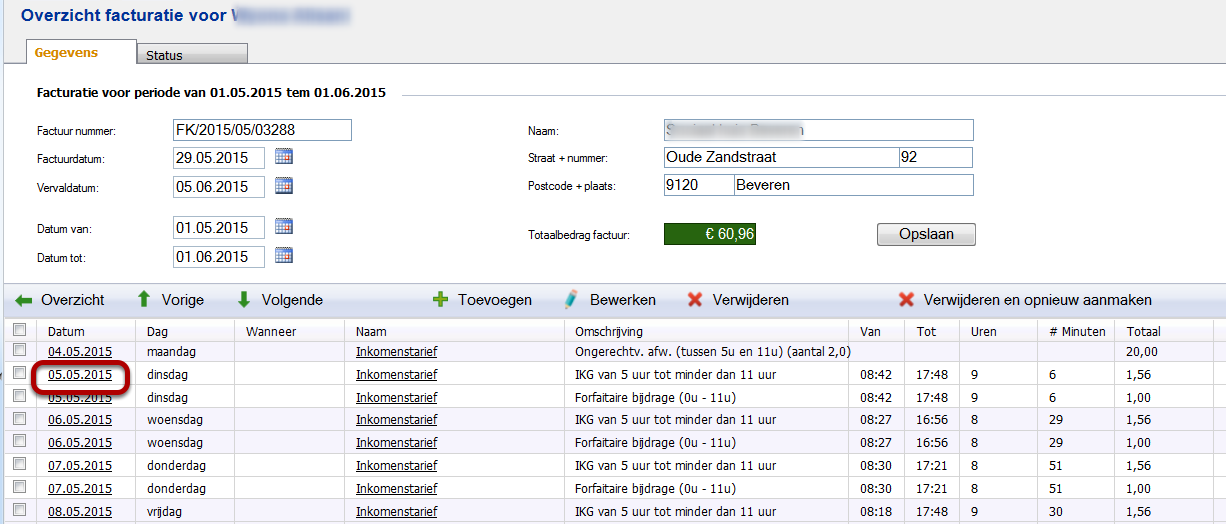Edit selected line with Bewerken

[571, 300]
